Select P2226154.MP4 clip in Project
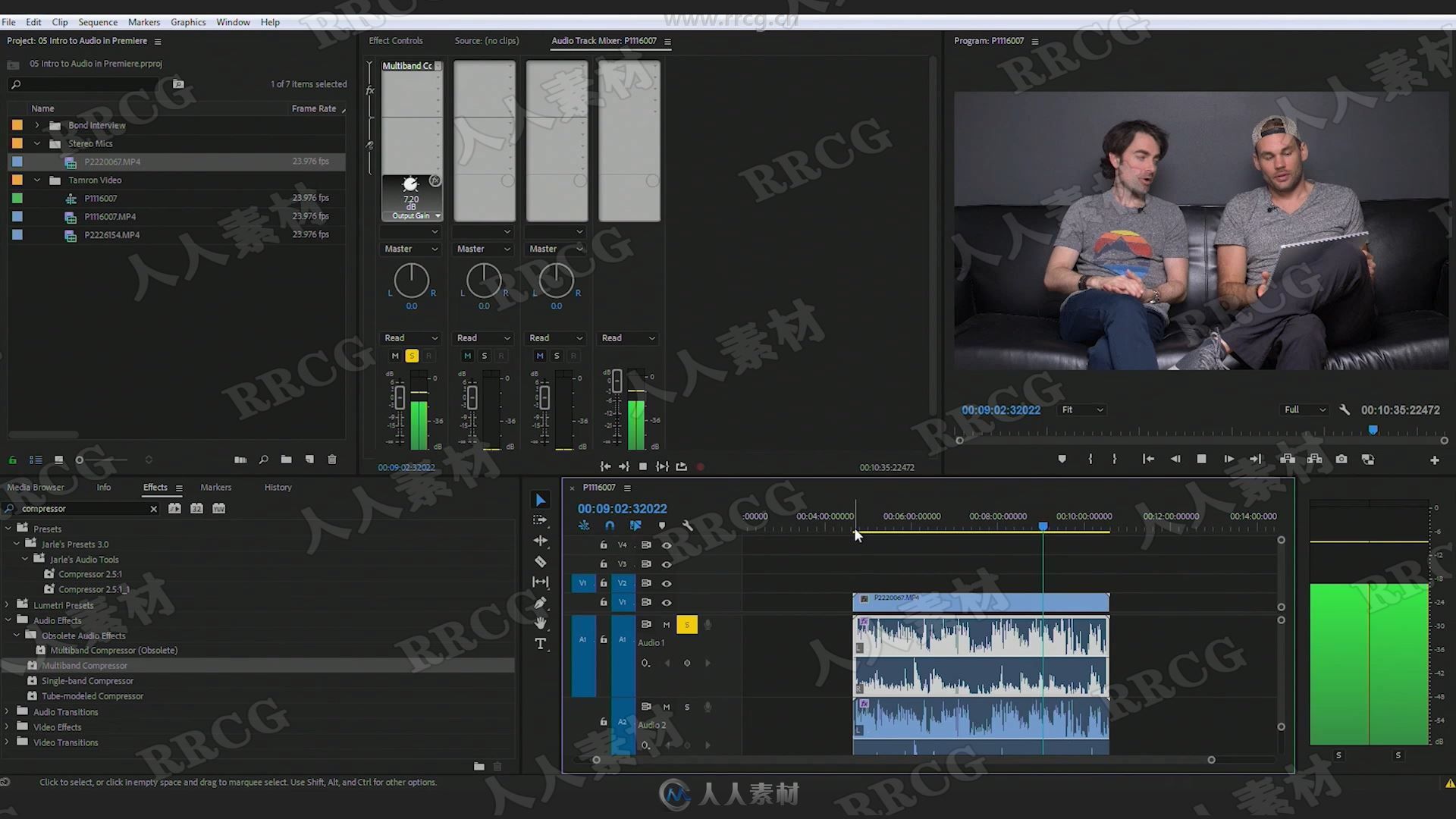This screenshot has height=819, width=1456. tap(112, 235)
